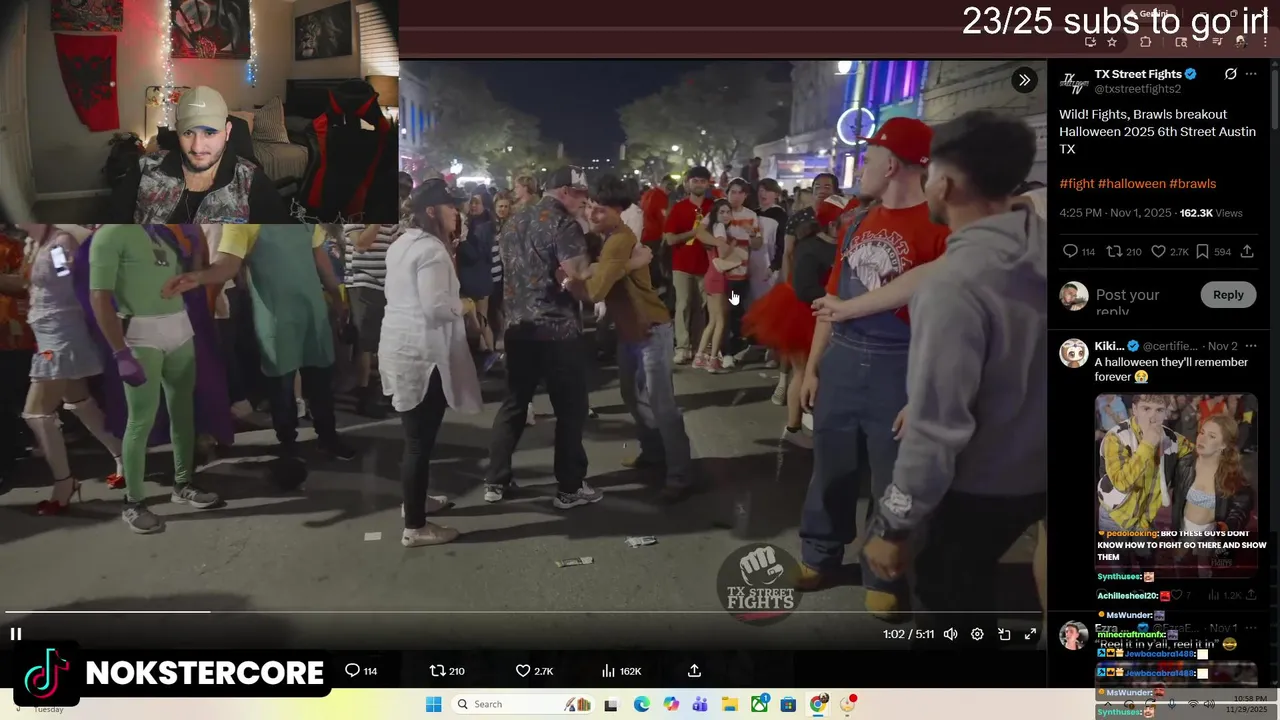This screenshot has height=720, width=1280.
Task: Collapse the side panel with double-chevron button
Action: (1024, 80)
